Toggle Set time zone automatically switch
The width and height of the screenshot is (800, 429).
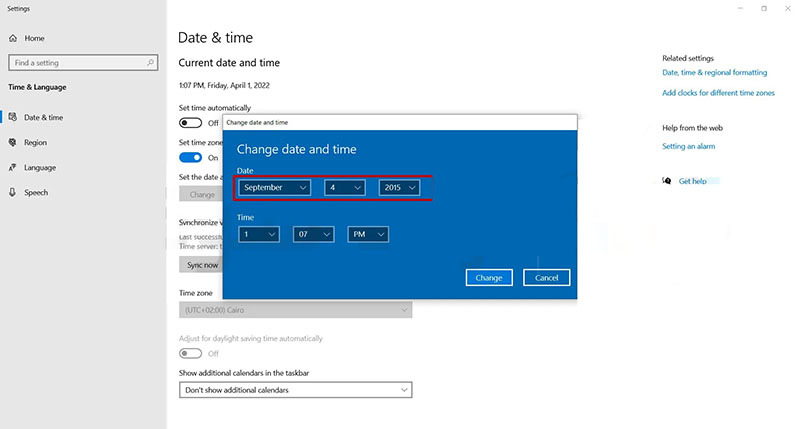point(190,158)
